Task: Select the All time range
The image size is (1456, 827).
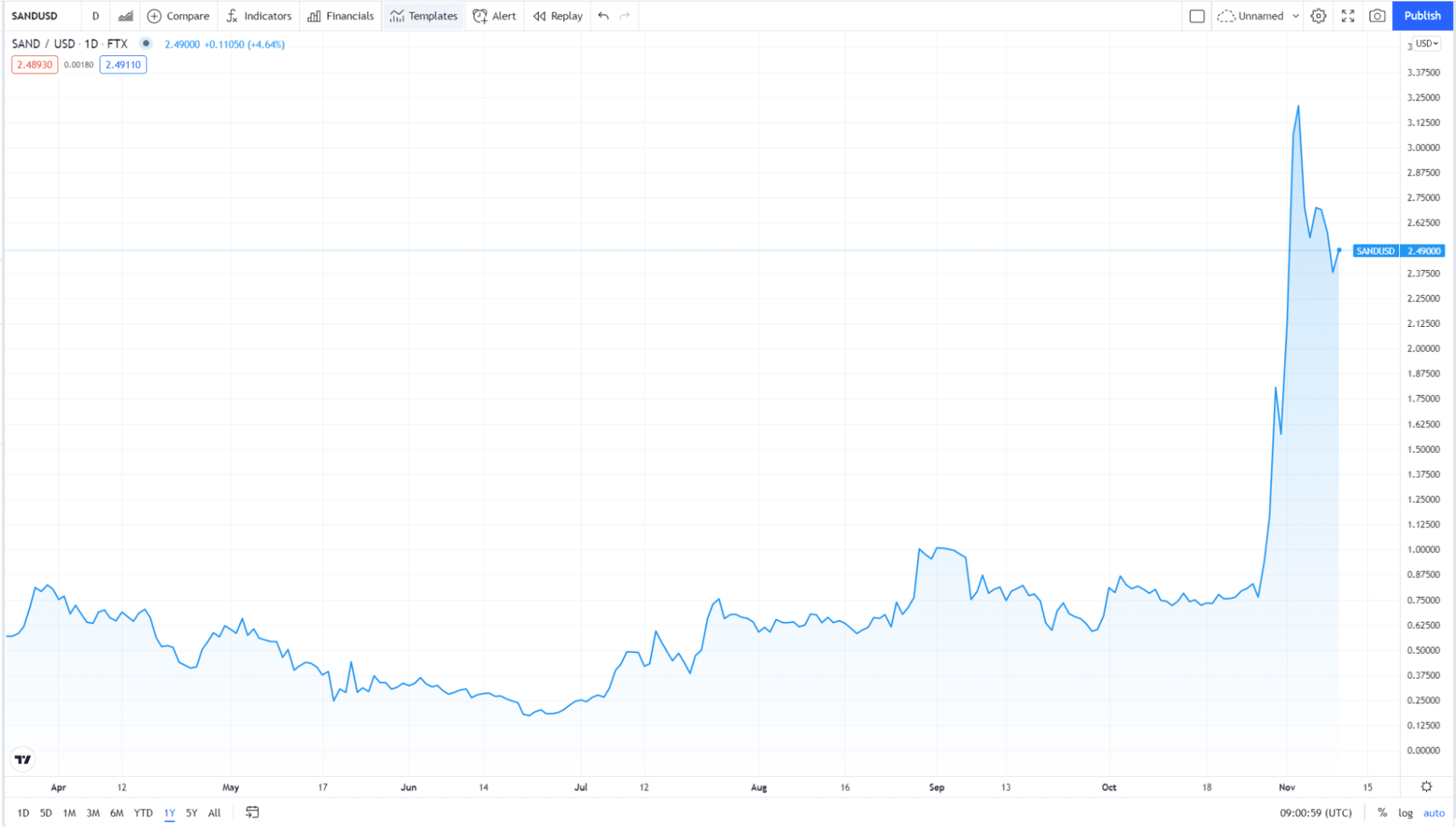Action: [x=214, y=813]
